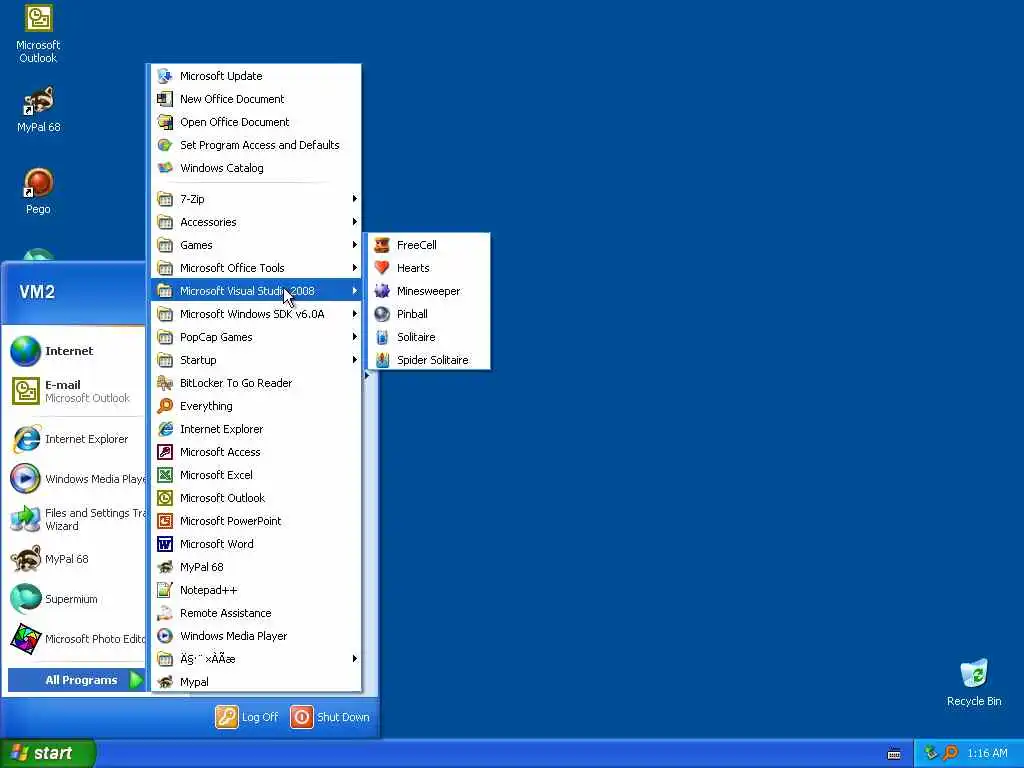Launch Minesweeper from the Games submenu
Viewport: 1024px width, 768px height.
point(429,291)
